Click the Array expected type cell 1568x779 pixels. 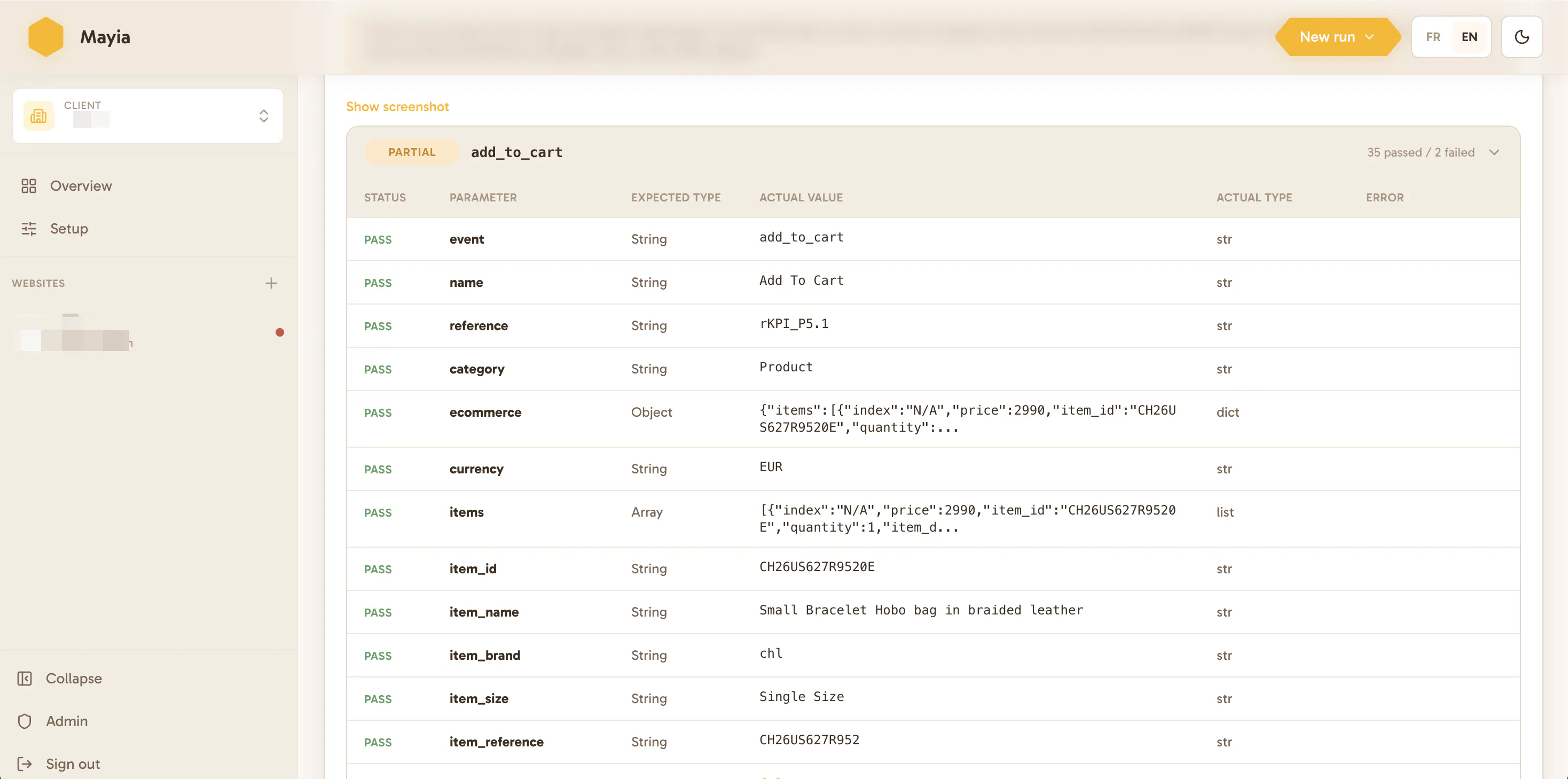tap(646, 512)
